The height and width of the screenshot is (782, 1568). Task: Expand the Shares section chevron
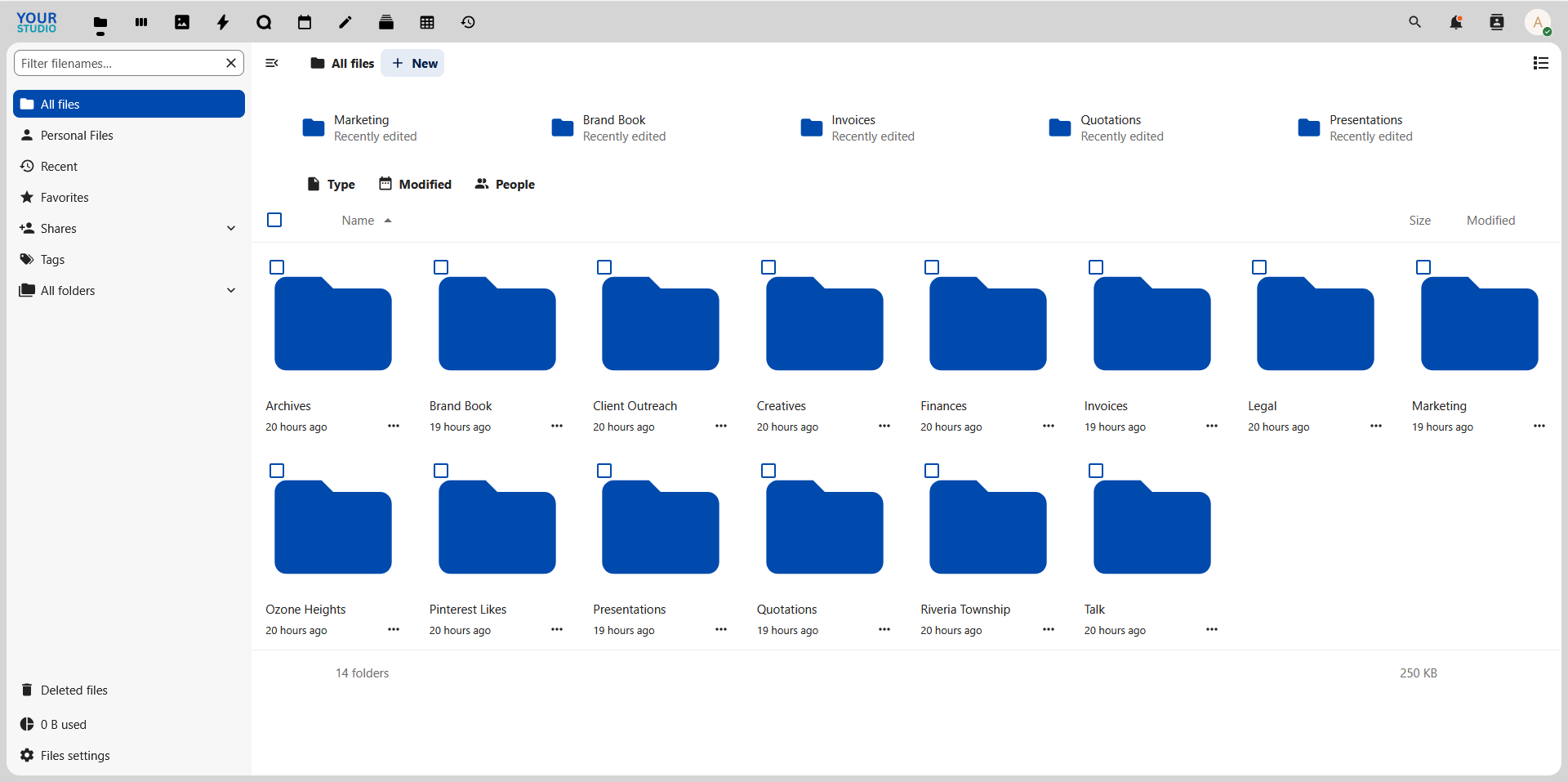click(x=231, y=229)
